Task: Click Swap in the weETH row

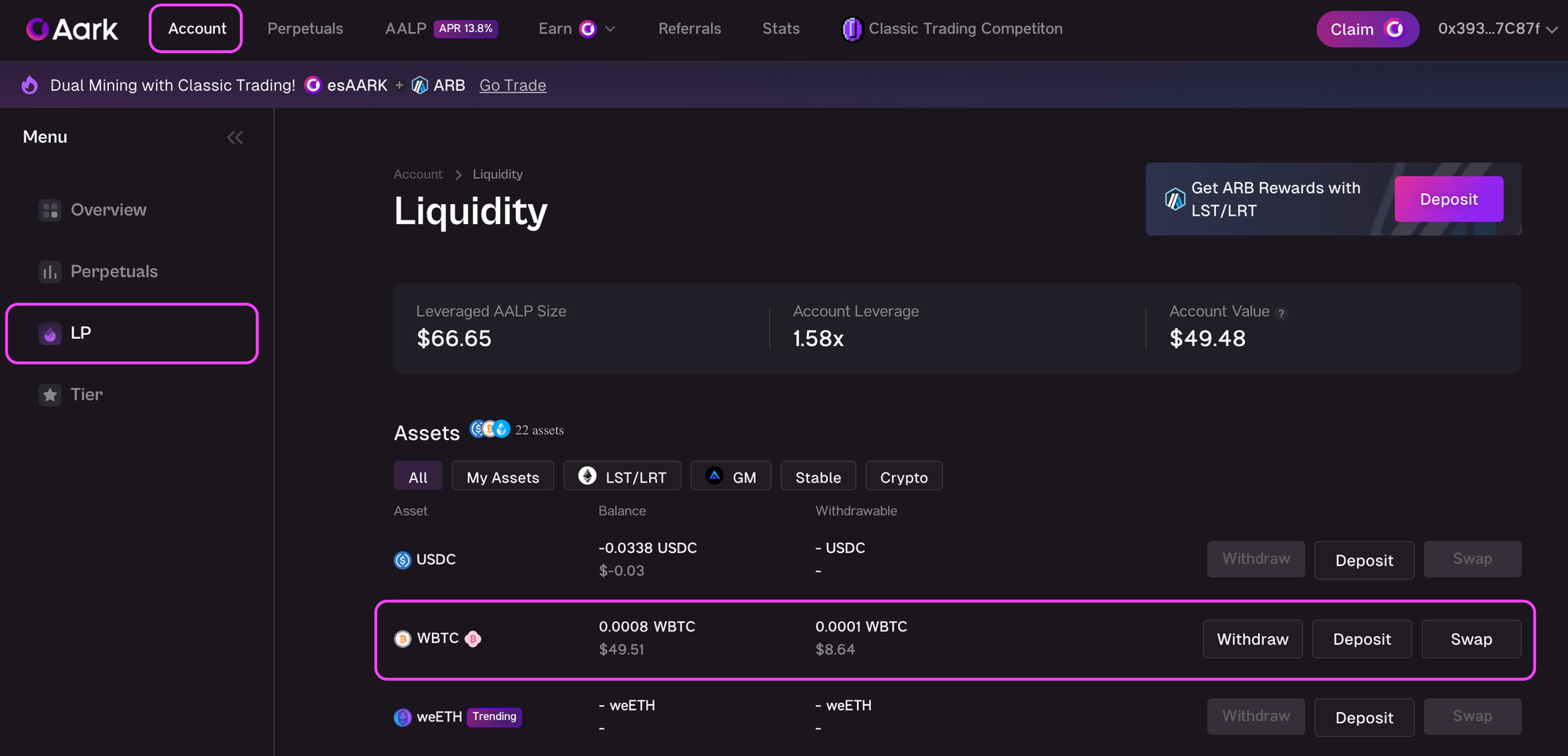Action: pos(1472,717)
